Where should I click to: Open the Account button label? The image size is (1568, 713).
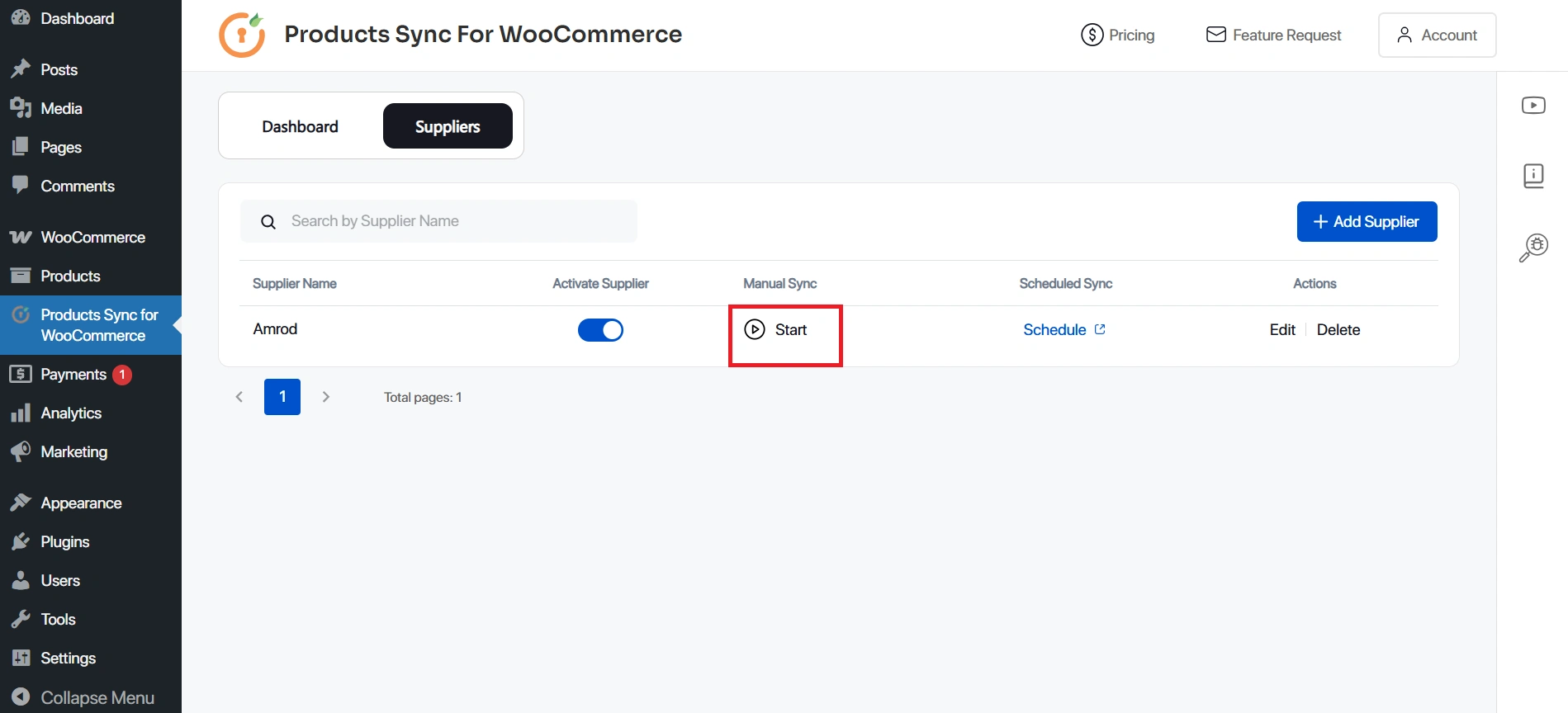pos(1449,35)
